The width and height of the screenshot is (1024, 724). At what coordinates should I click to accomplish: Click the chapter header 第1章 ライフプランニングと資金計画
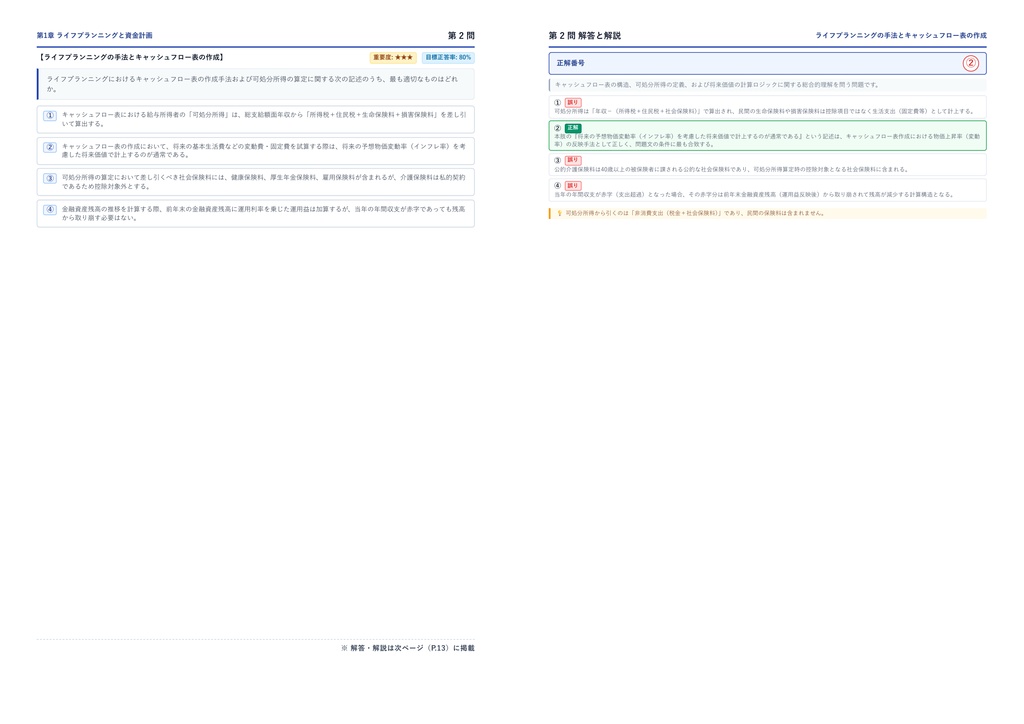coord(95,35)
